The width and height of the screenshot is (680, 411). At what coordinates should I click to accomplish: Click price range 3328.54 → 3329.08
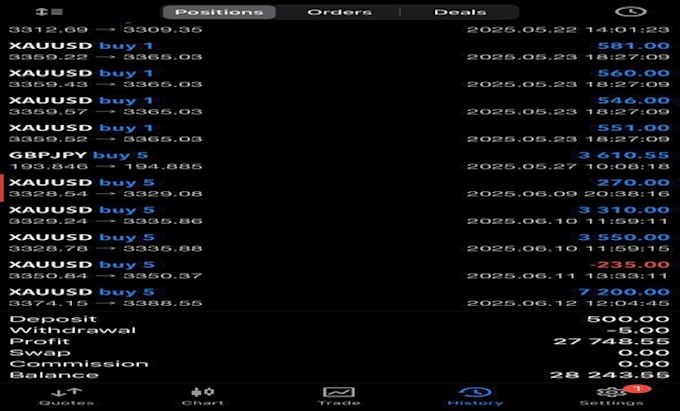tap(105, 194)
